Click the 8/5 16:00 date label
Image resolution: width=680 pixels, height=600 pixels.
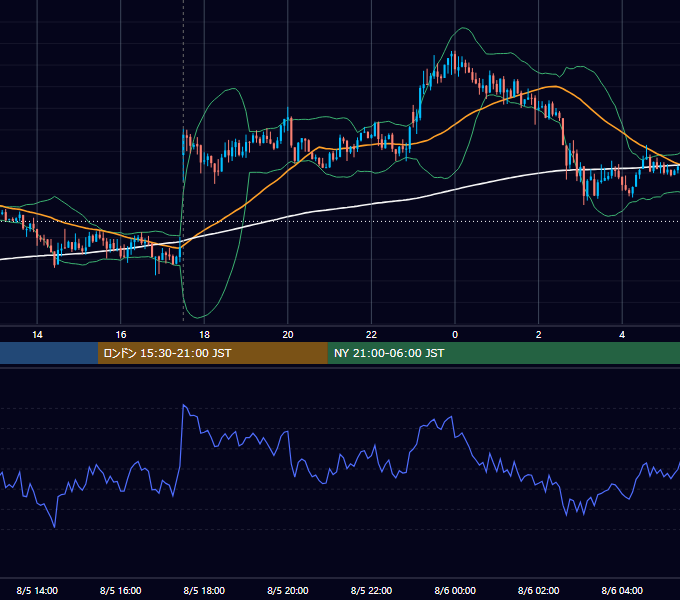(x=121, y=590)
